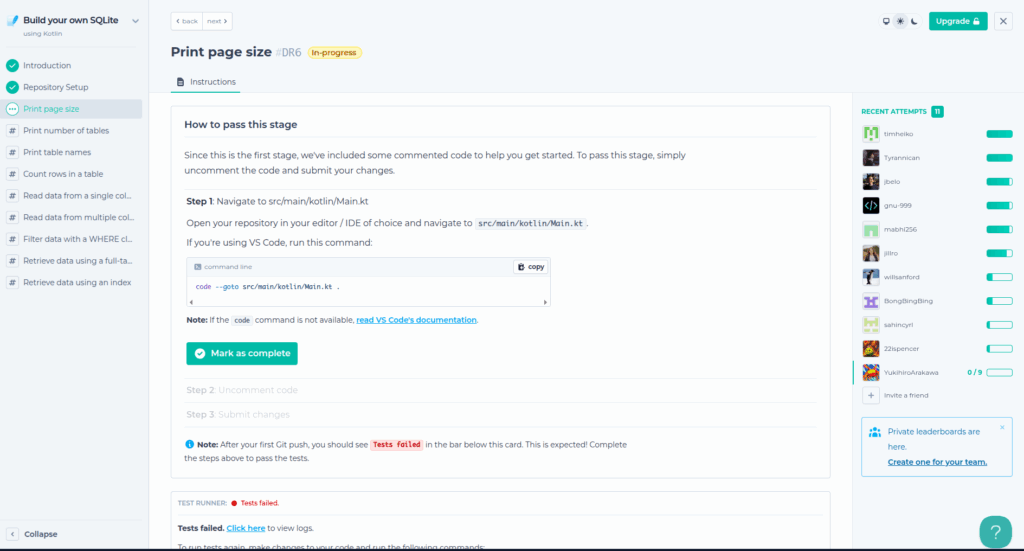Open Filter data with a WHERE clause stage

point(77,239)
